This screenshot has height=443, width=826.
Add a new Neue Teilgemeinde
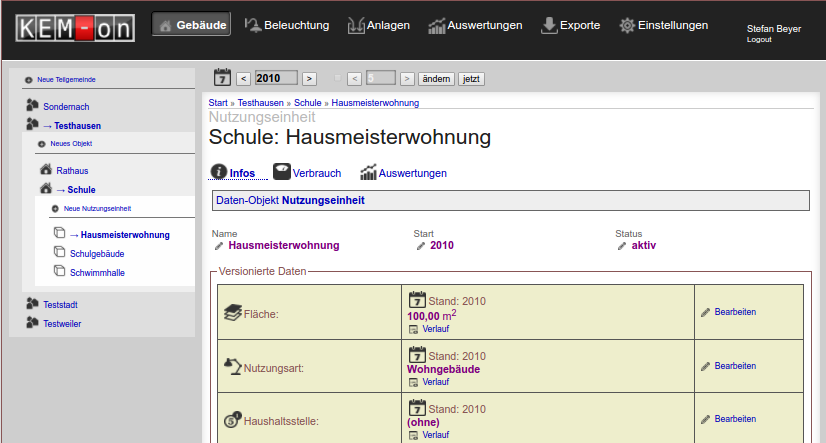click(66, 80)
